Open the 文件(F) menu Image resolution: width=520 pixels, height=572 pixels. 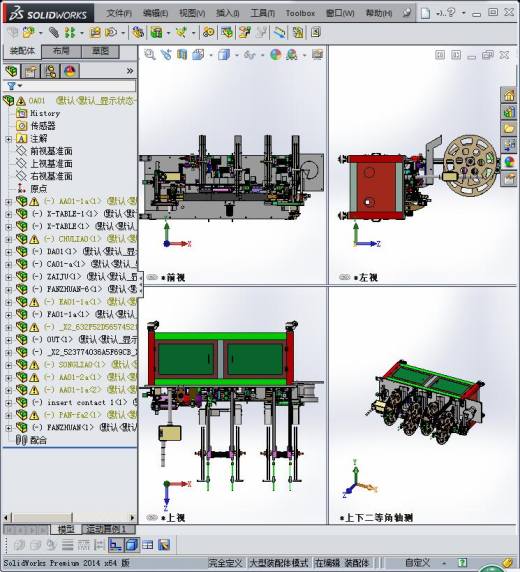click(119, 13)
